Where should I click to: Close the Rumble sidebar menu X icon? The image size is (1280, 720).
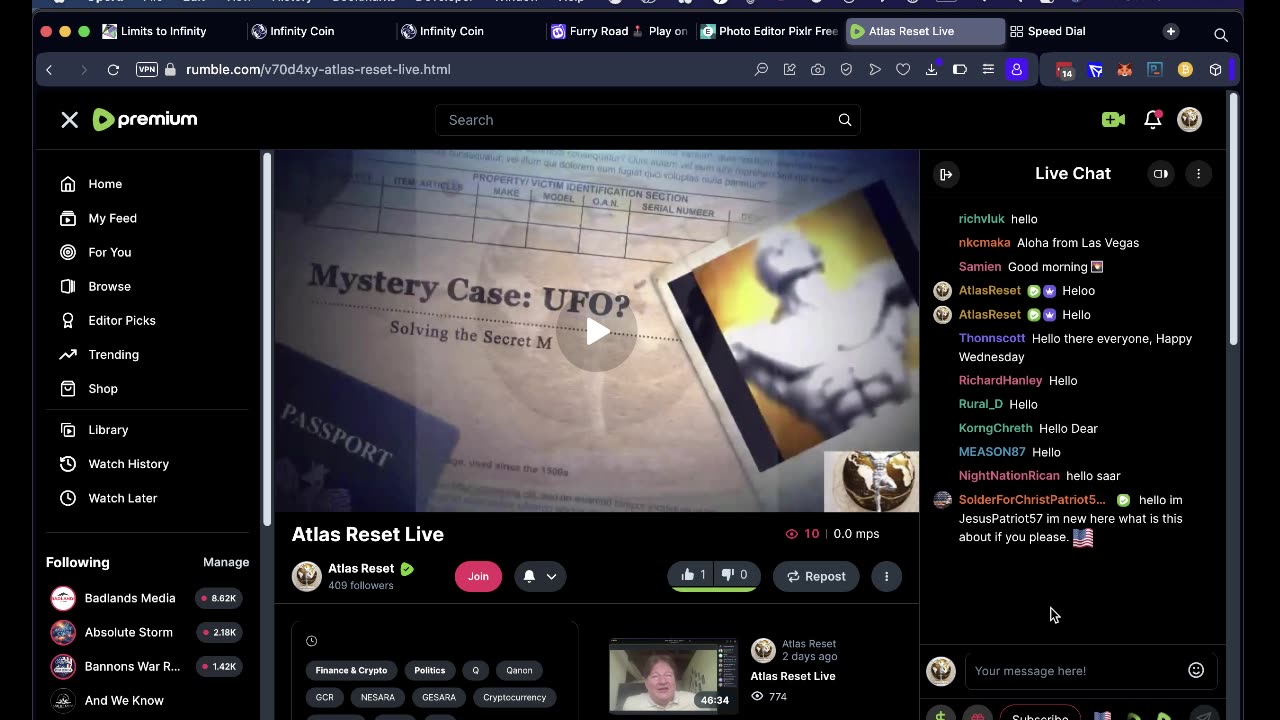point(69,120)
